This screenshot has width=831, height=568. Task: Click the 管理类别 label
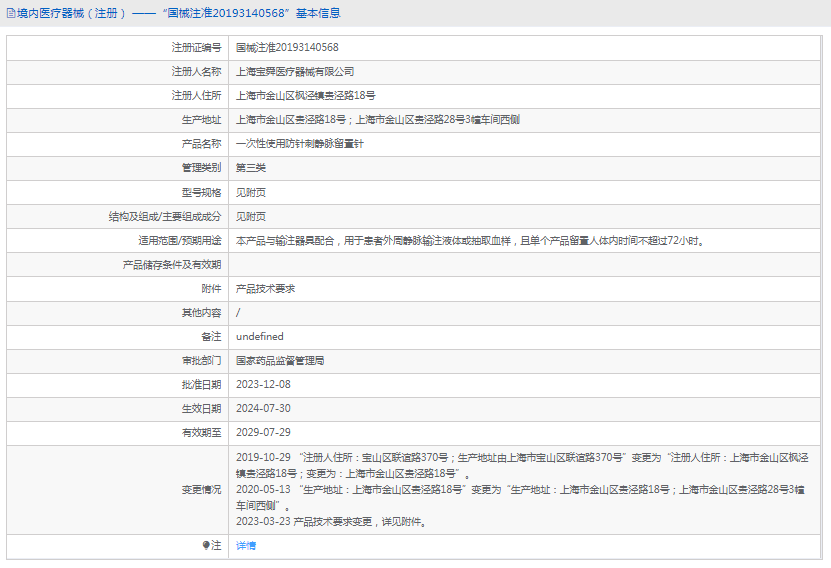pyautogui.click(x=201, y=168)
